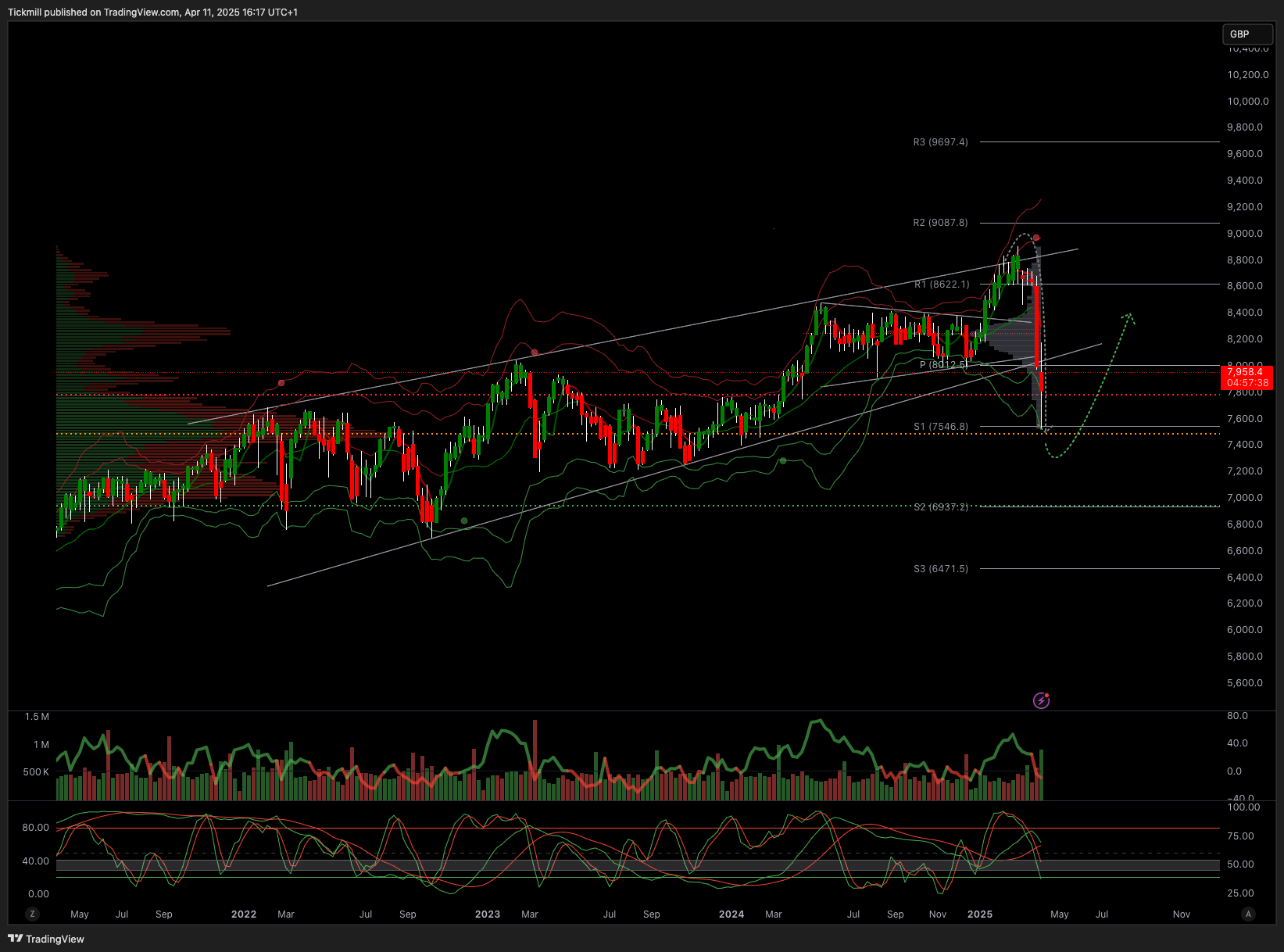Image resolution: width=1284 pixels, height=952 pixels.
Task: Click the 7,400.0 price axis value
Action: (x=1245, y=445)
